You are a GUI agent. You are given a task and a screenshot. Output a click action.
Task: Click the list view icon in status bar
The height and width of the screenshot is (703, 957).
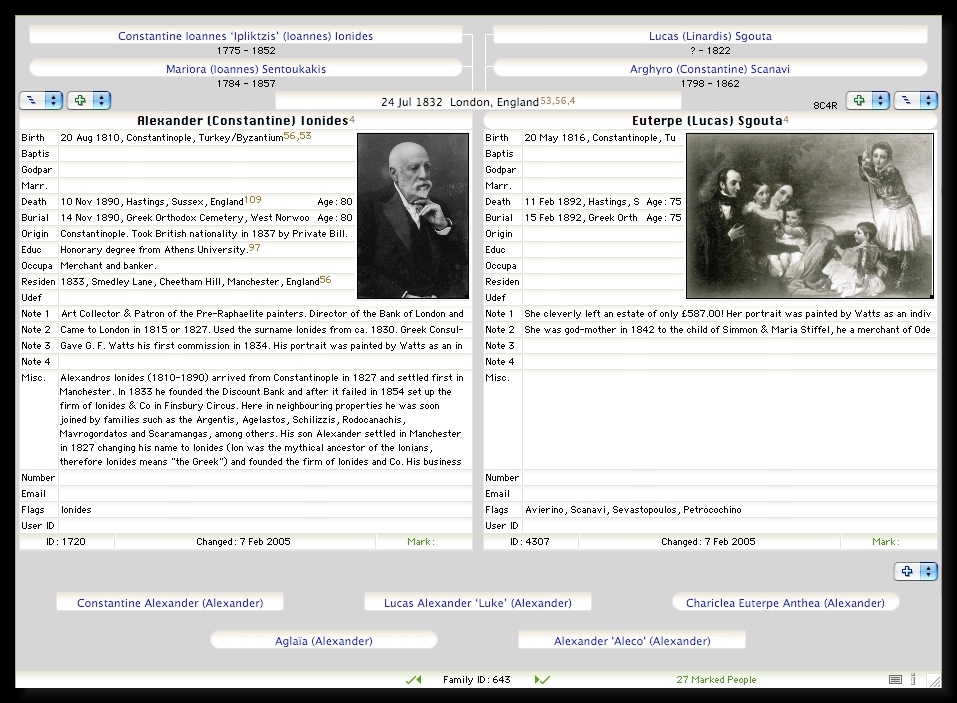895,680
